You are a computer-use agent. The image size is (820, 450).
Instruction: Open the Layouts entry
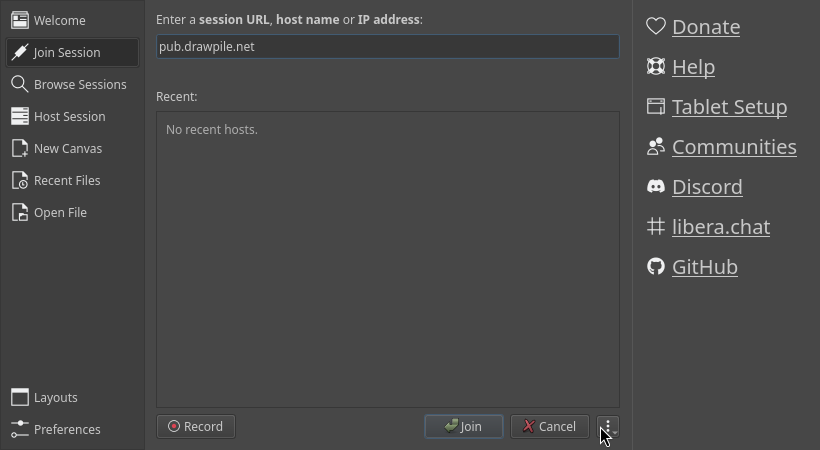[55, 398]
